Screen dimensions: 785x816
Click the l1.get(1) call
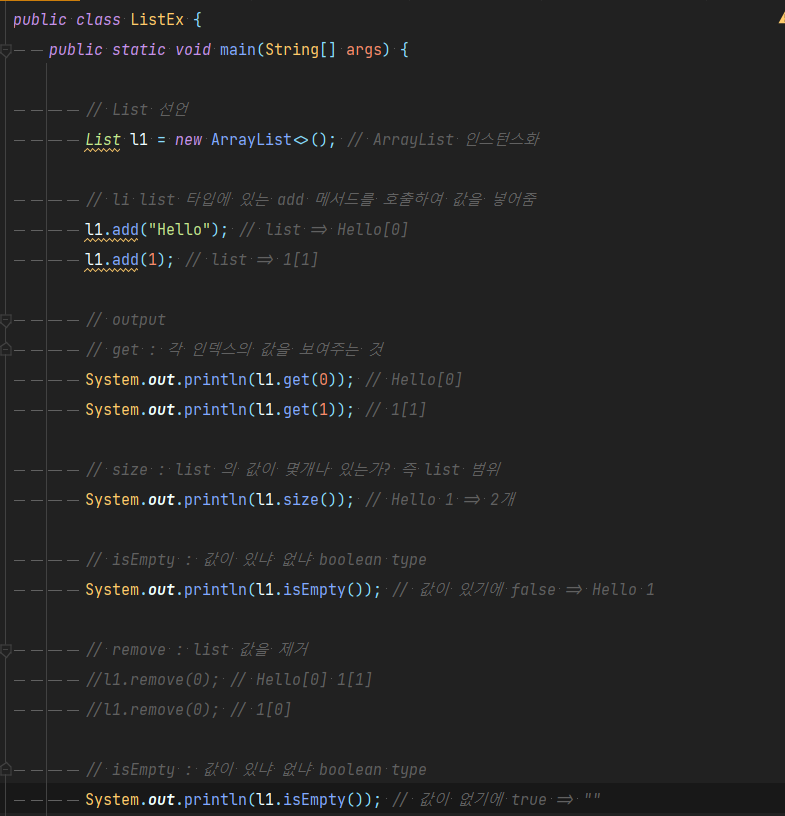coord(296,410)
